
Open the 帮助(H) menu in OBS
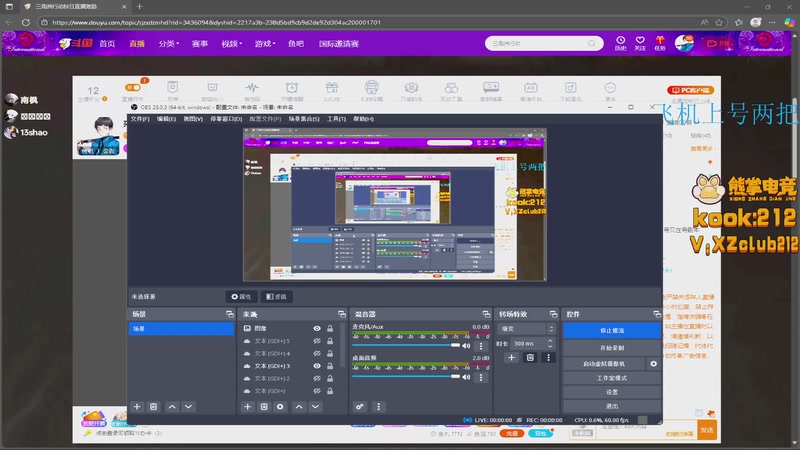point(364,119)
